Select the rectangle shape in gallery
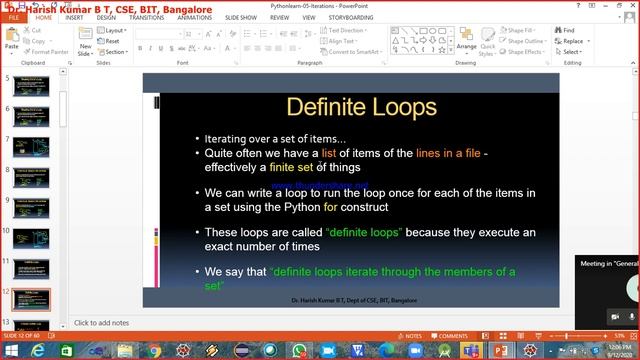Screen dimensions: 640x360 point(423,31)
